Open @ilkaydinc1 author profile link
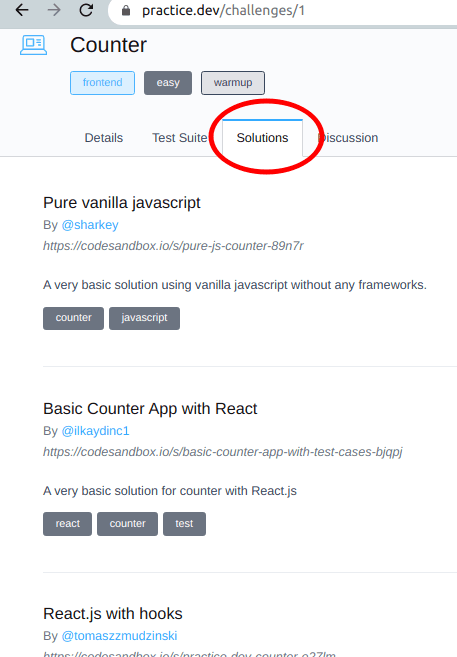Image resolution: width=457 pixels, height=657 pixels. [x=96, y=431]
